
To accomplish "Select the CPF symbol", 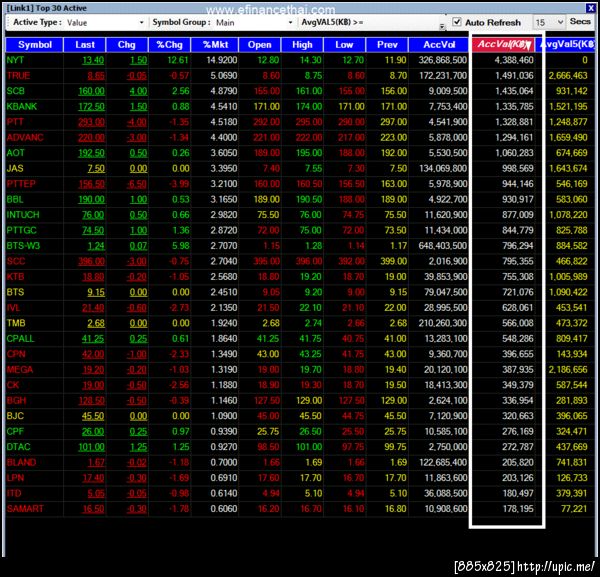I will coord(15,432).
